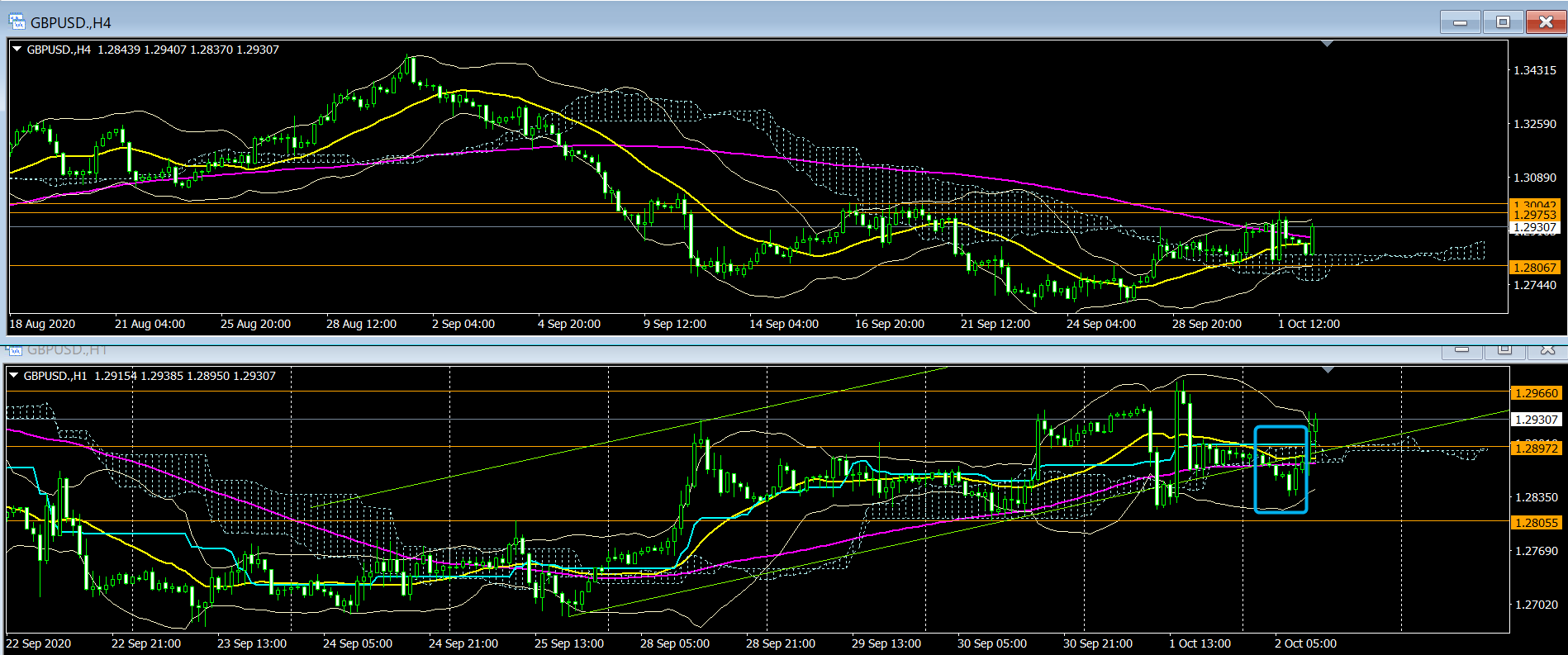Click the 24 Sep 04:00 time label
Image resolution: width=1568 pixels, height=655 pixels.
tap(1101, 324)
